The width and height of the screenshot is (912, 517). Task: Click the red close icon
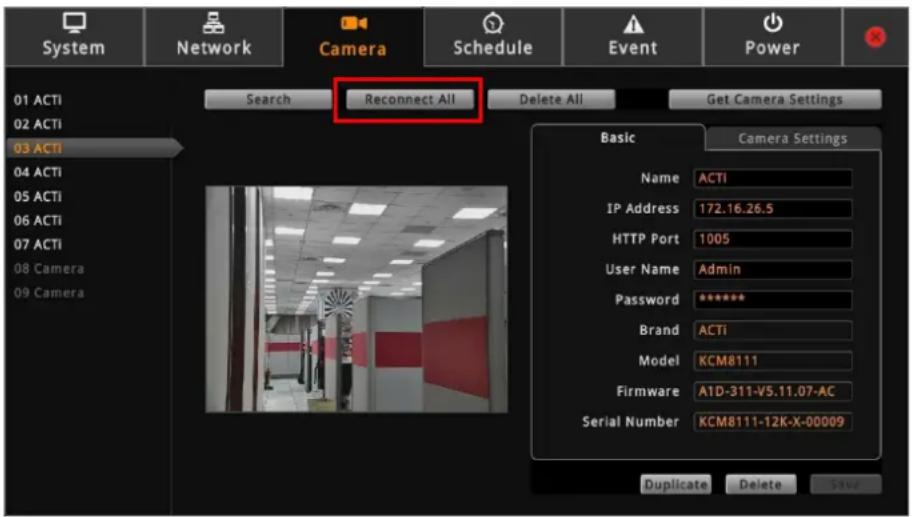tap(875, 37)
